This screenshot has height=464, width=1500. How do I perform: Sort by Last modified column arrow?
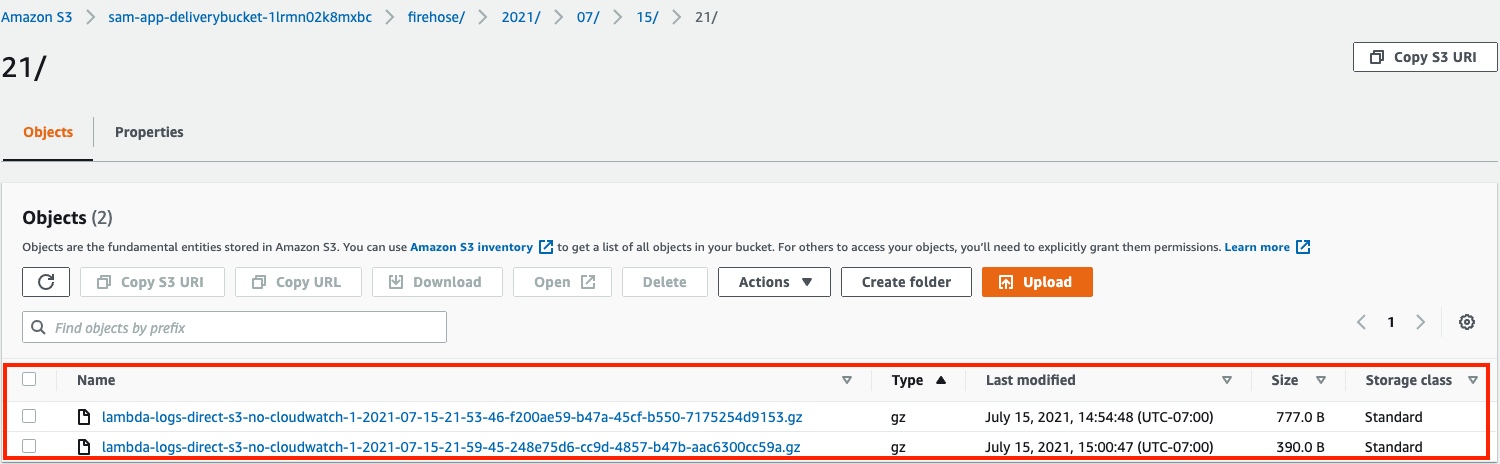pos(1227,380)
